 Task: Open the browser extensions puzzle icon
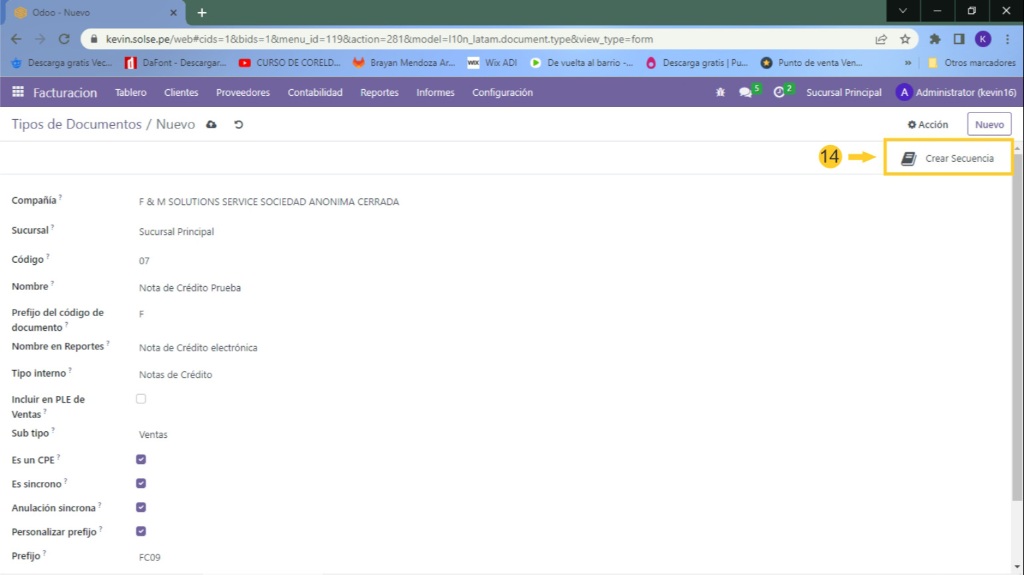point(935,39)
